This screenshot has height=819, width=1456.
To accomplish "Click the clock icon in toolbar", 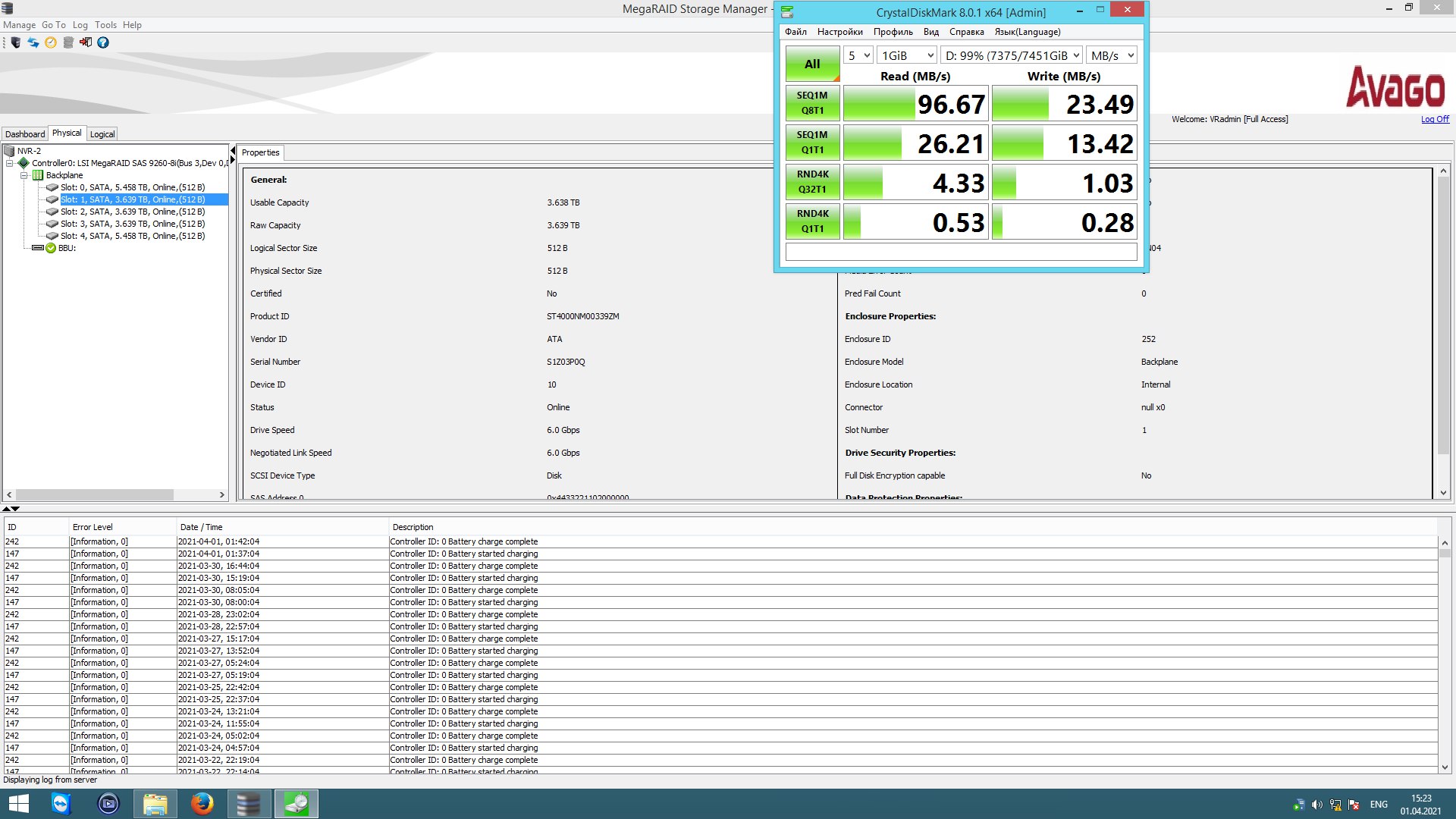I will coord(51,42).
